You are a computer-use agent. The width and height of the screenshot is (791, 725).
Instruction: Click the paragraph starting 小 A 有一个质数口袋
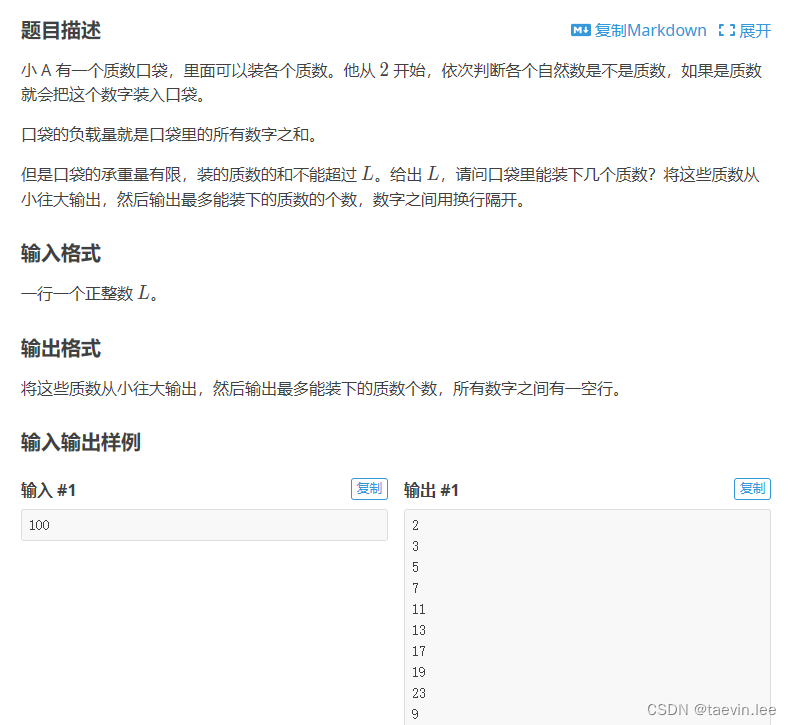point(391,82)
